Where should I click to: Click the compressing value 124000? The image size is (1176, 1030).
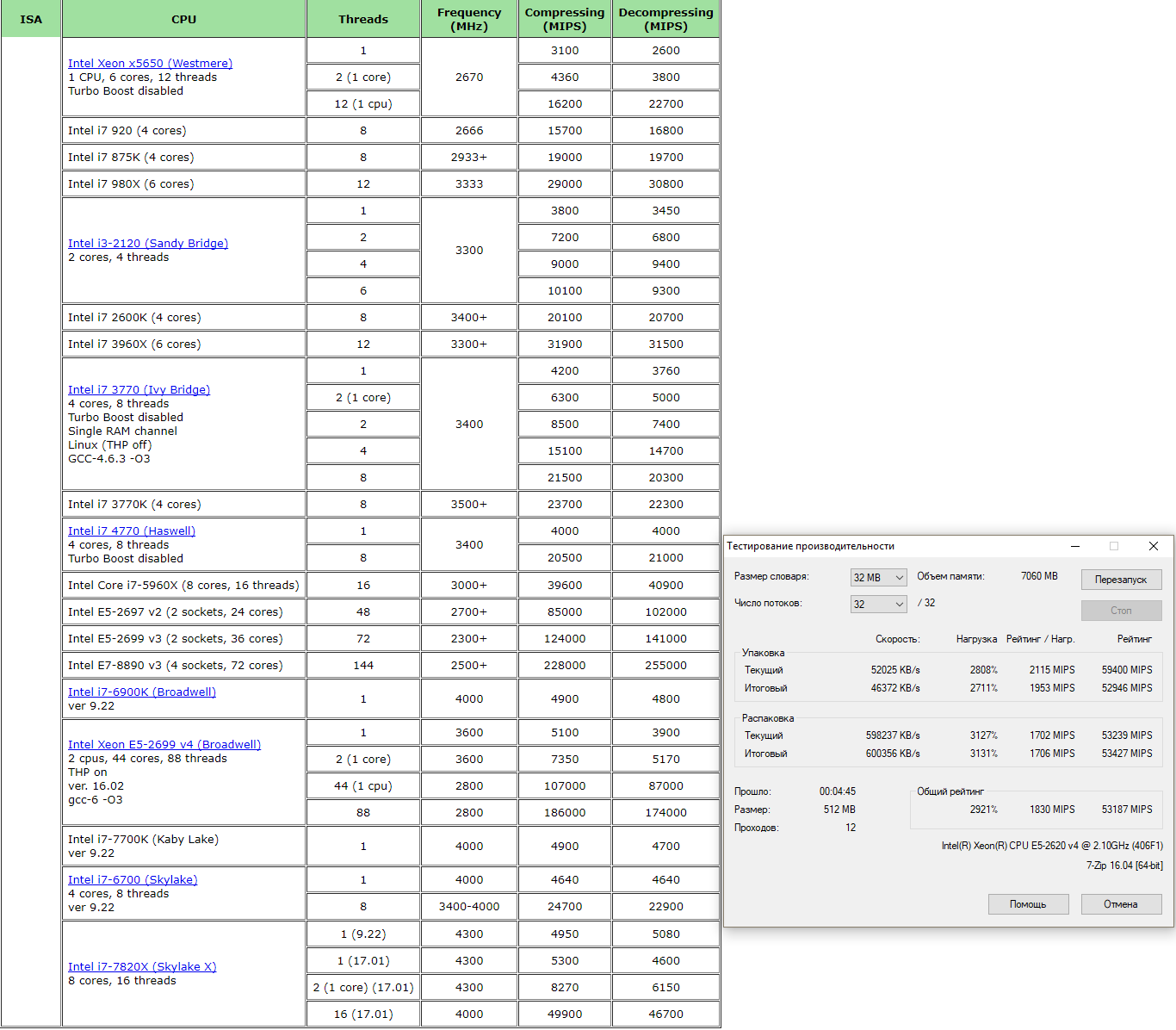[565, 638]
